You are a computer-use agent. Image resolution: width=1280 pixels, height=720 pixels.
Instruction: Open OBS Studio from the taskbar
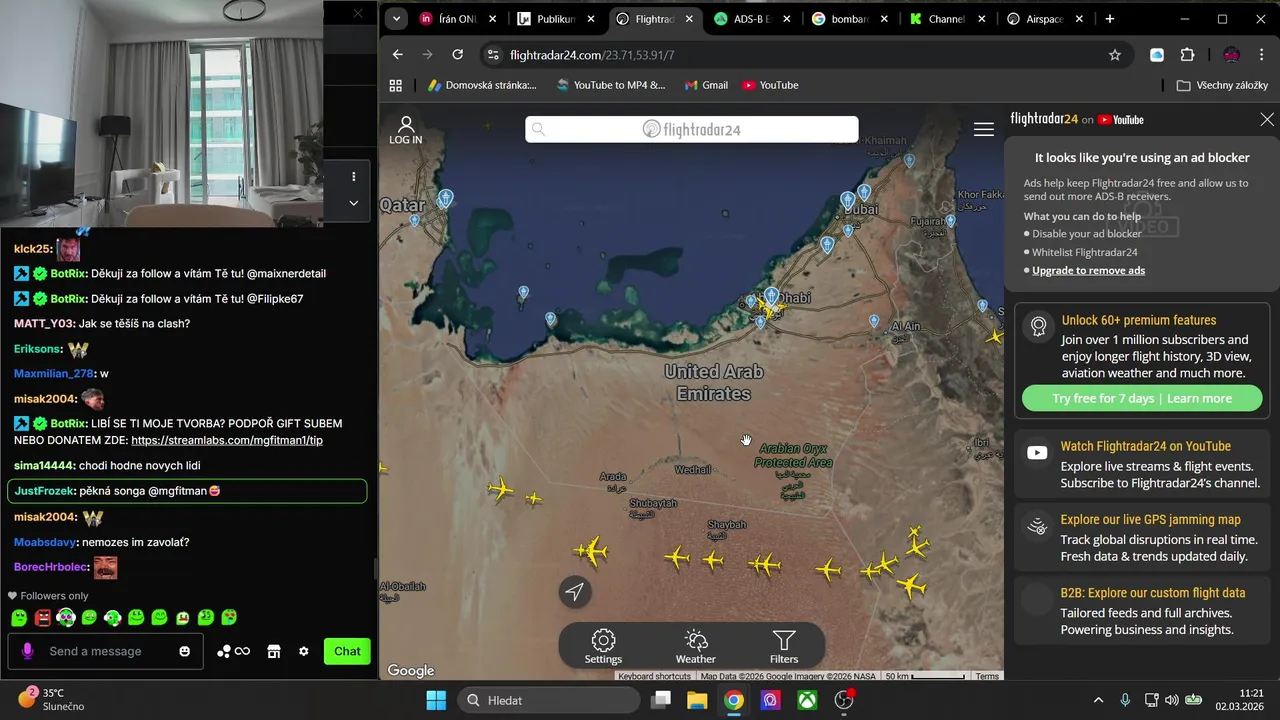(x=844, y=700)
